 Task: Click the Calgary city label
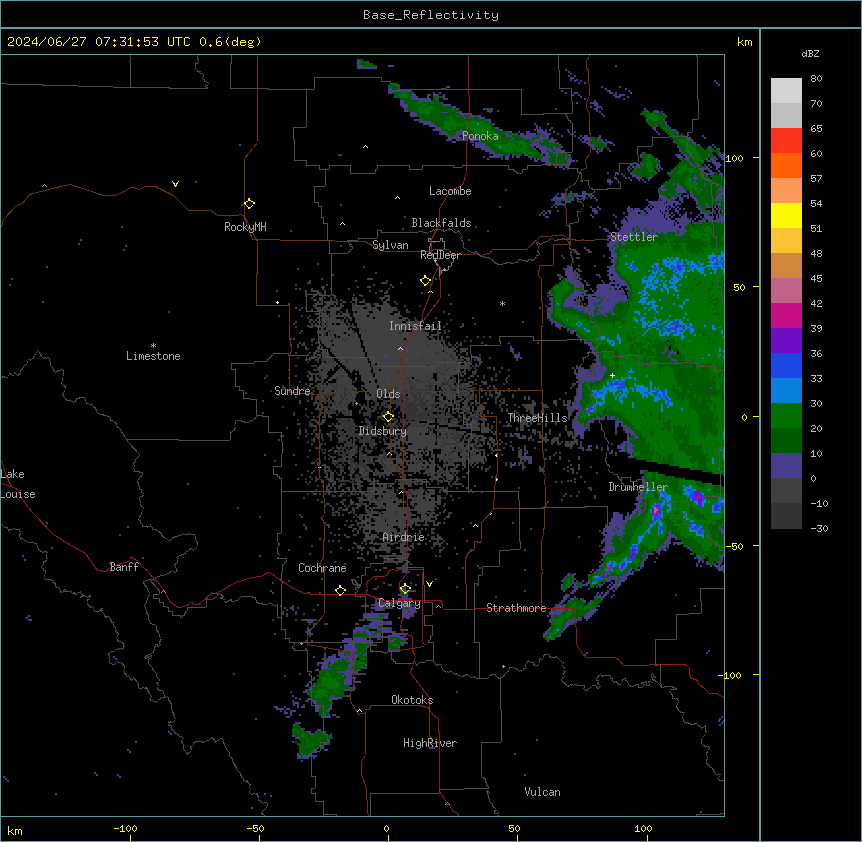(399, 603)
